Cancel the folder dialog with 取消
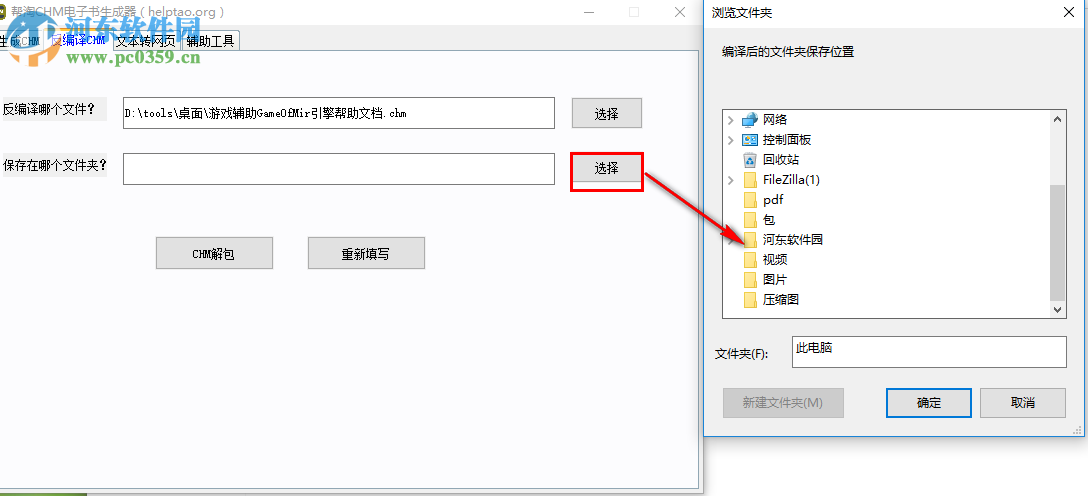Image resolution: width=1088 pixels, height=496 pixels. [1023, 403]
